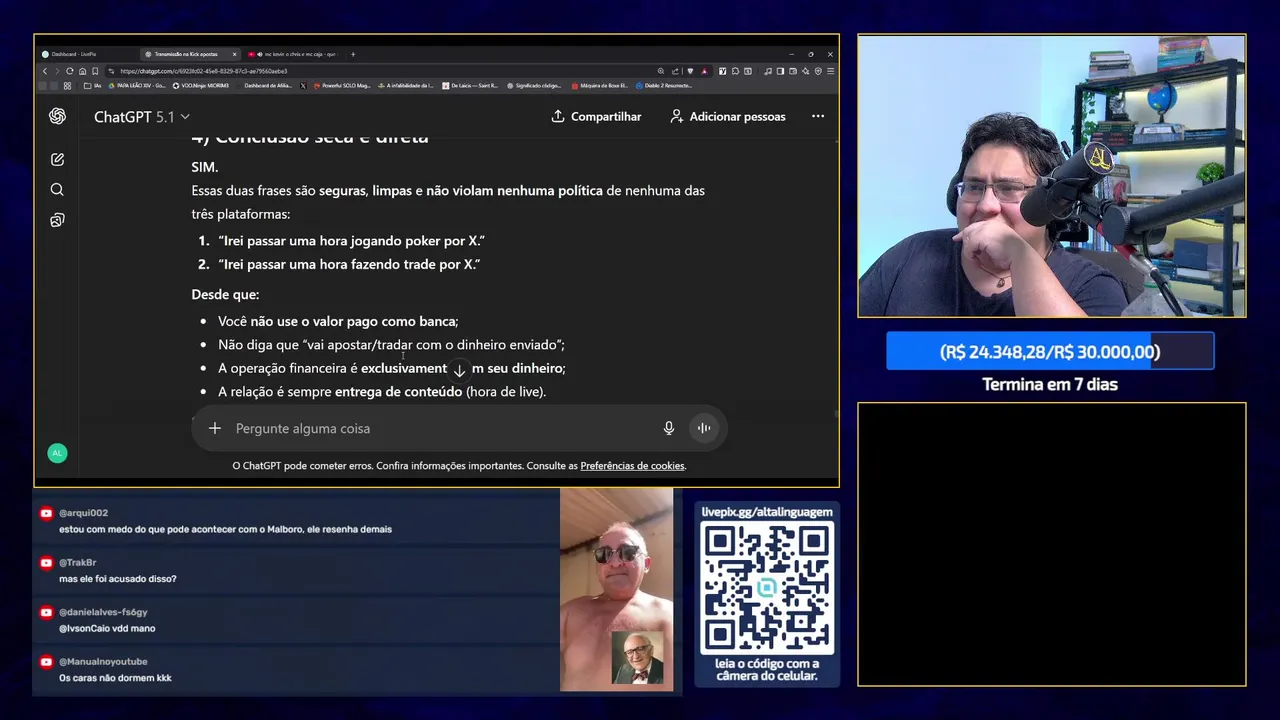Open the library icon in sidebar
Screen dimensions: 1280x720
coord(57,220)
